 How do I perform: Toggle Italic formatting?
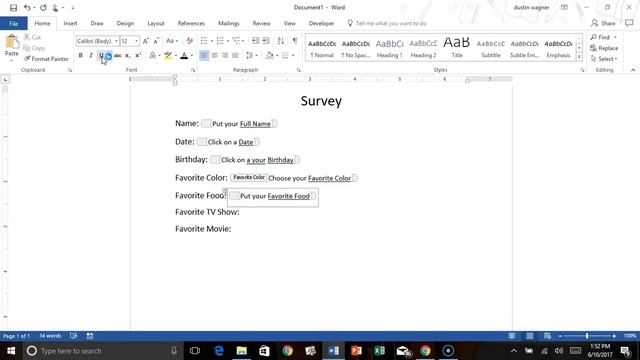tap(91, 56)
